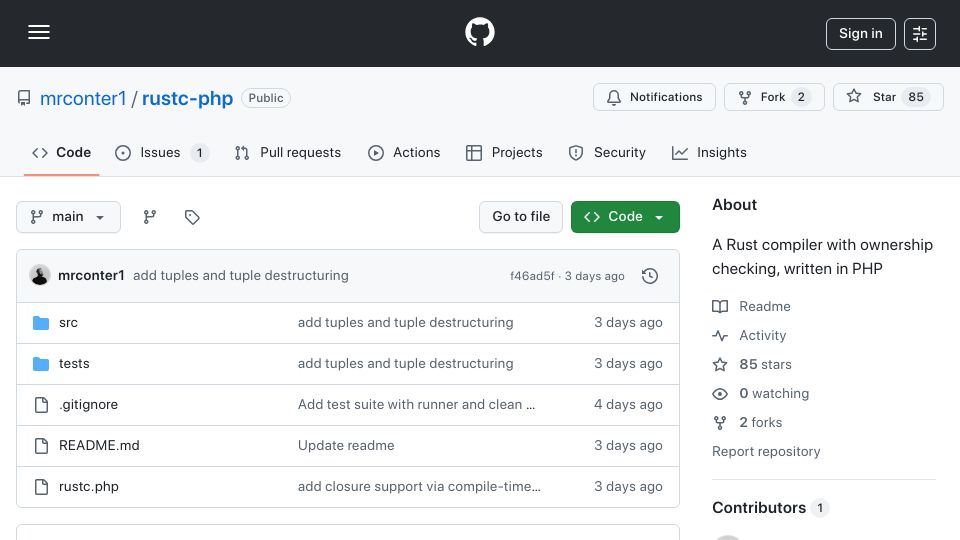Screen dimensions: 960x540
Task: Open the Readme link in About
Action: coord(765,306)
